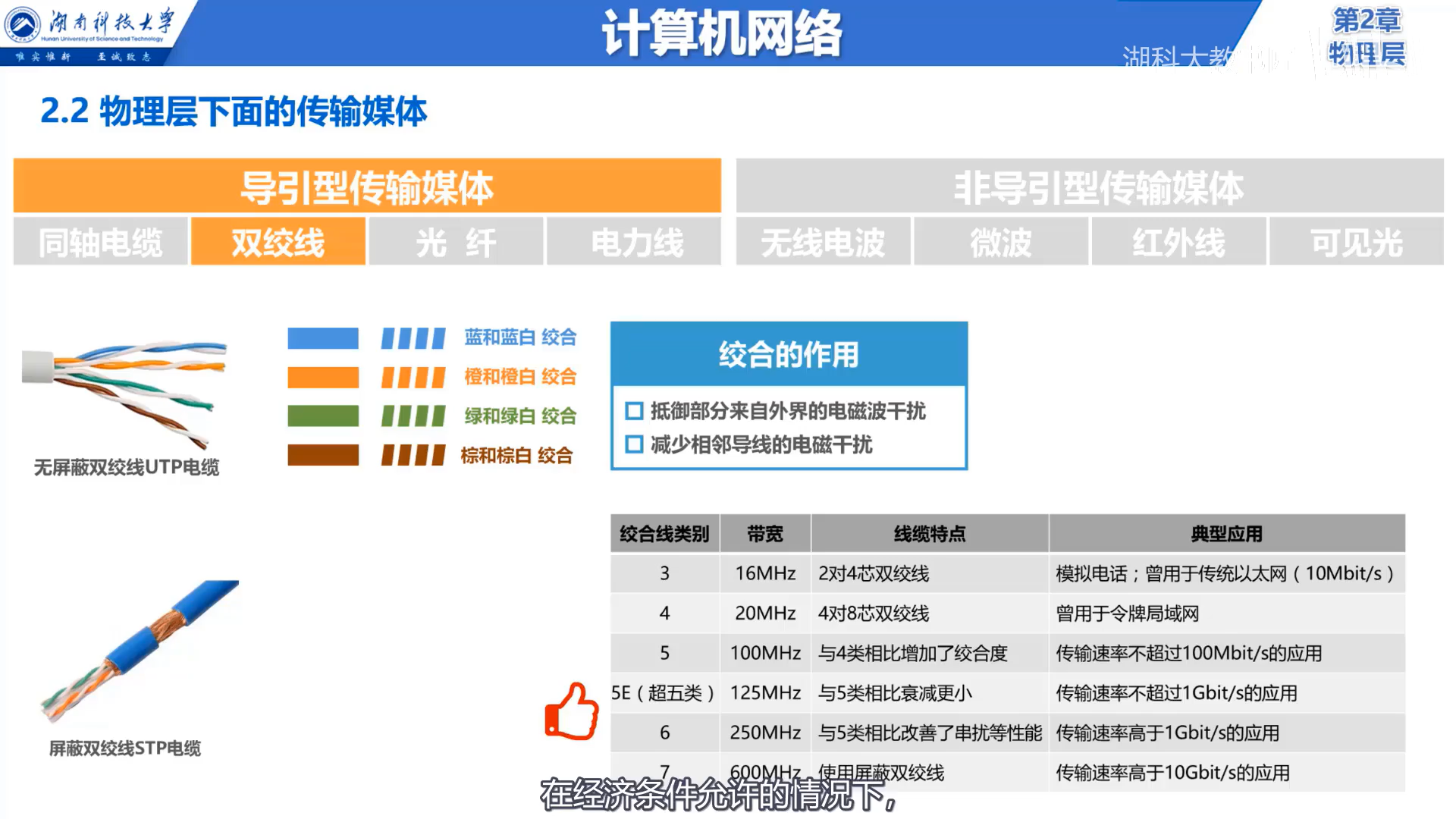This screenshot has width=1456, height=819.
Task: Click the striped green-white swatch
Action: click(x=413, y=416)
